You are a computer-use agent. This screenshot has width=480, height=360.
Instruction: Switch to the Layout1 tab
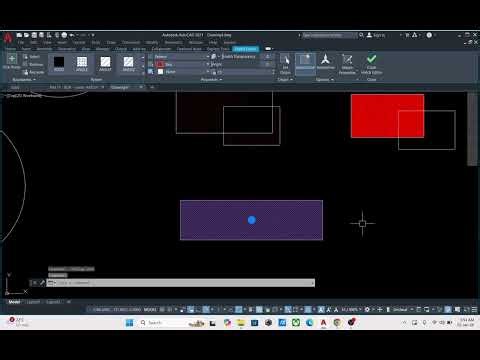(33, 302)
